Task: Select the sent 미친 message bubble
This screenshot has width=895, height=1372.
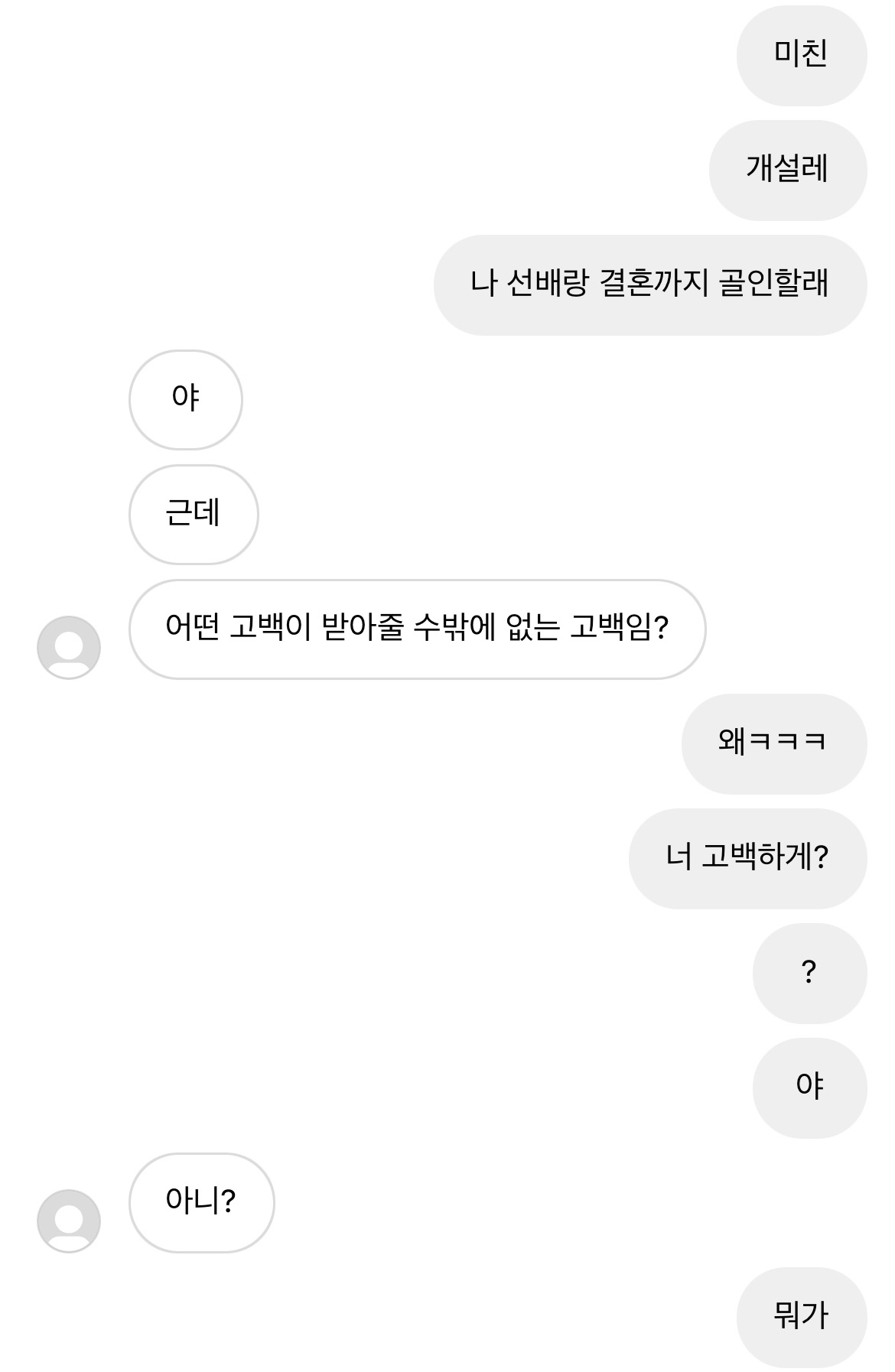Action: (801, 55)
